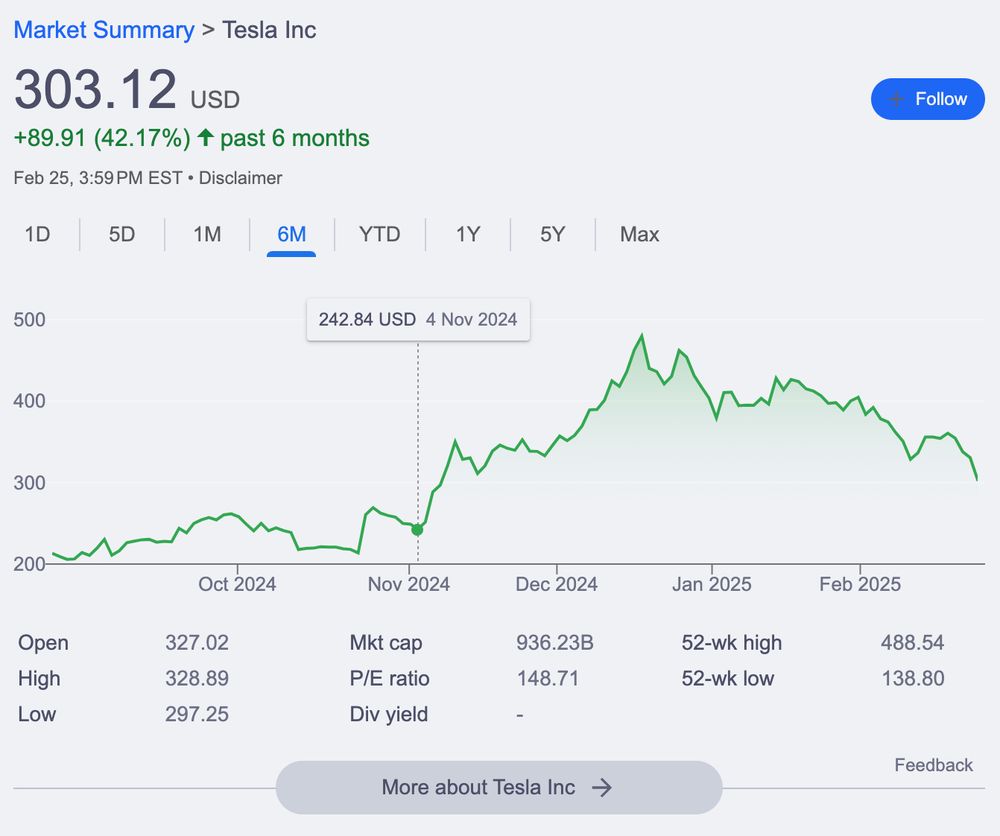The image size is (1000, 836).
Task: Click the +89.91 (42.17%) change text
Action: point(102,138)
